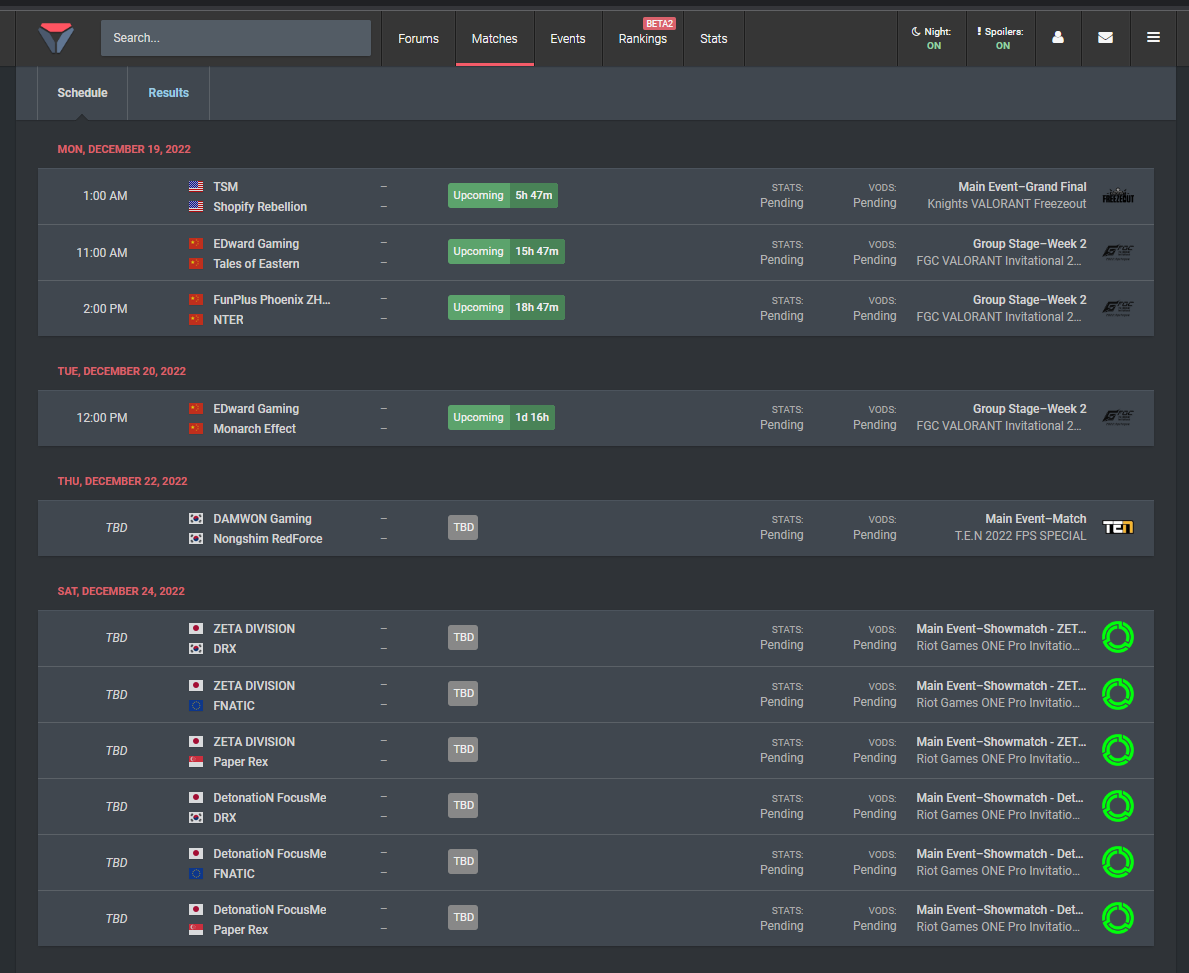The width and height of the screenshot is (1189, 973).
Task: Click the Upcoming 15h 47m badge
Action: (506, 252)
